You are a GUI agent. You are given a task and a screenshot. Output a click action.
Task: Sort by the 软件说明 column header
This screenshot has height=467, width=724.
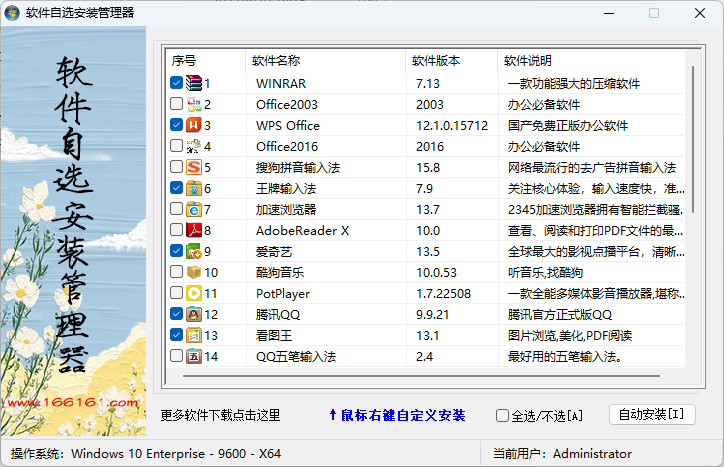tap(591, 61)
